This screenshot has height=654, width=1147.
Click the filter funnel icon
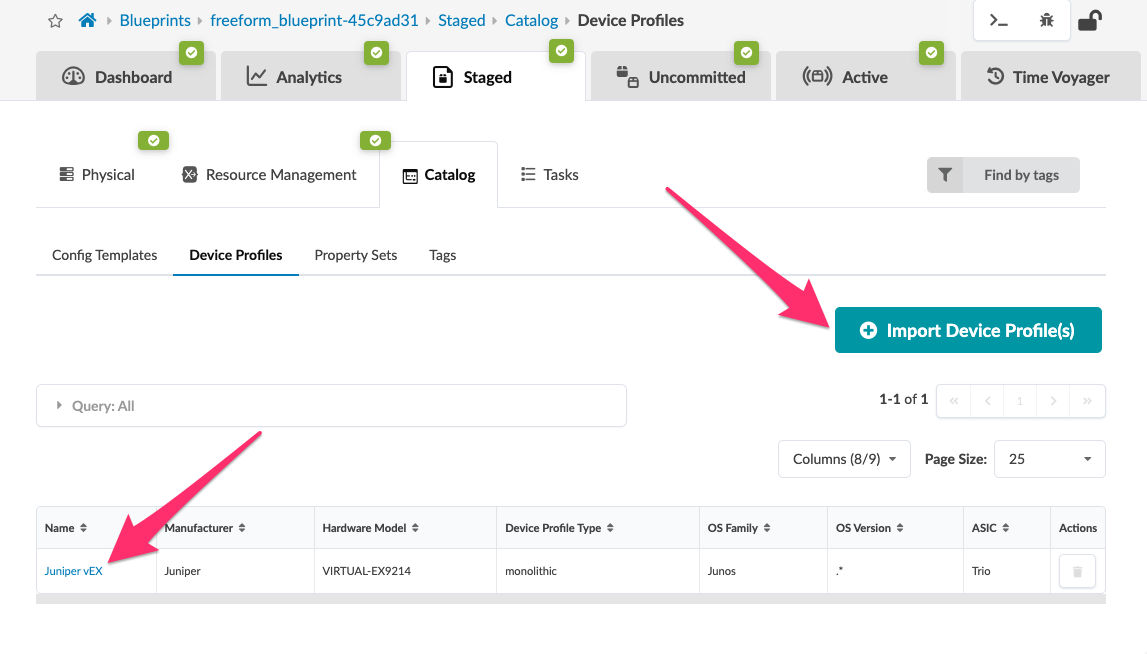pyautogui.click(x=945, y=175)
